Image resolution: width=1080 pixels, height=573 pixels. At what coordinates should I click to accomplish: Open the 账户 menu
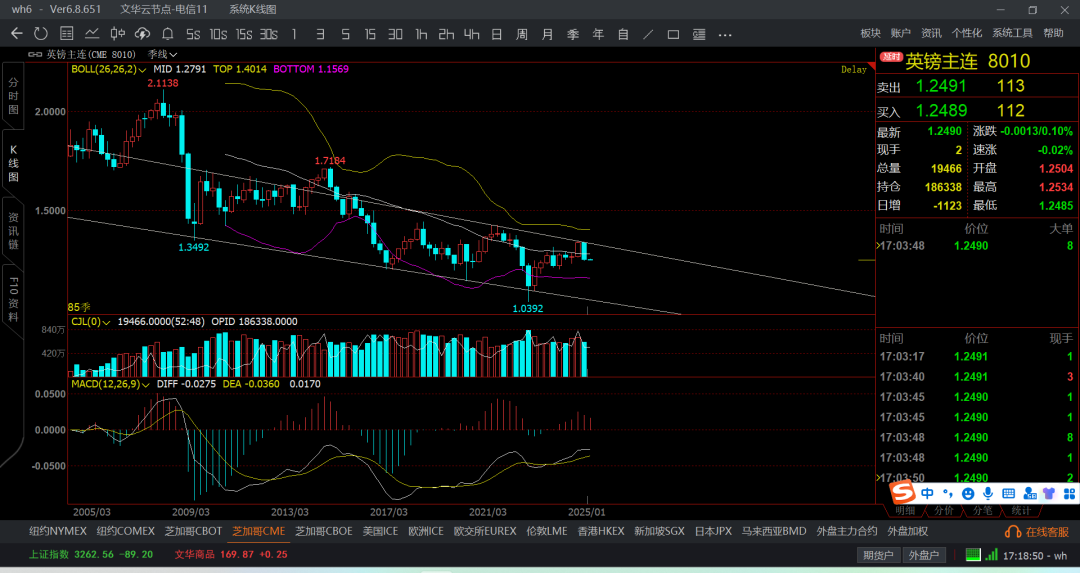click(x=900, y=33)
